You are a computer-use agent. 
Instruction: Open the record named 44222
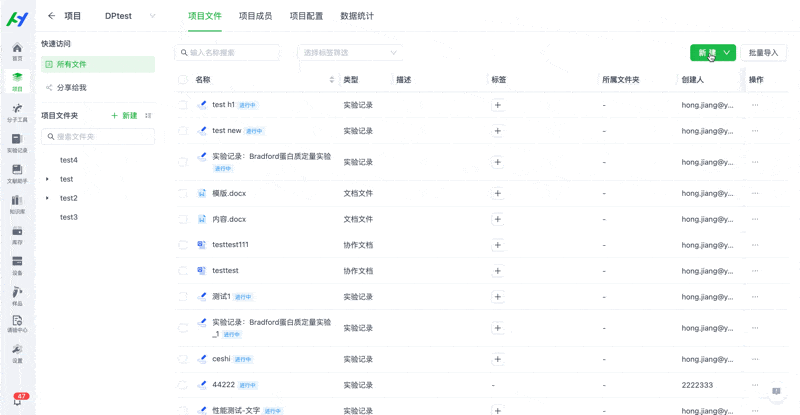point(223,385)
